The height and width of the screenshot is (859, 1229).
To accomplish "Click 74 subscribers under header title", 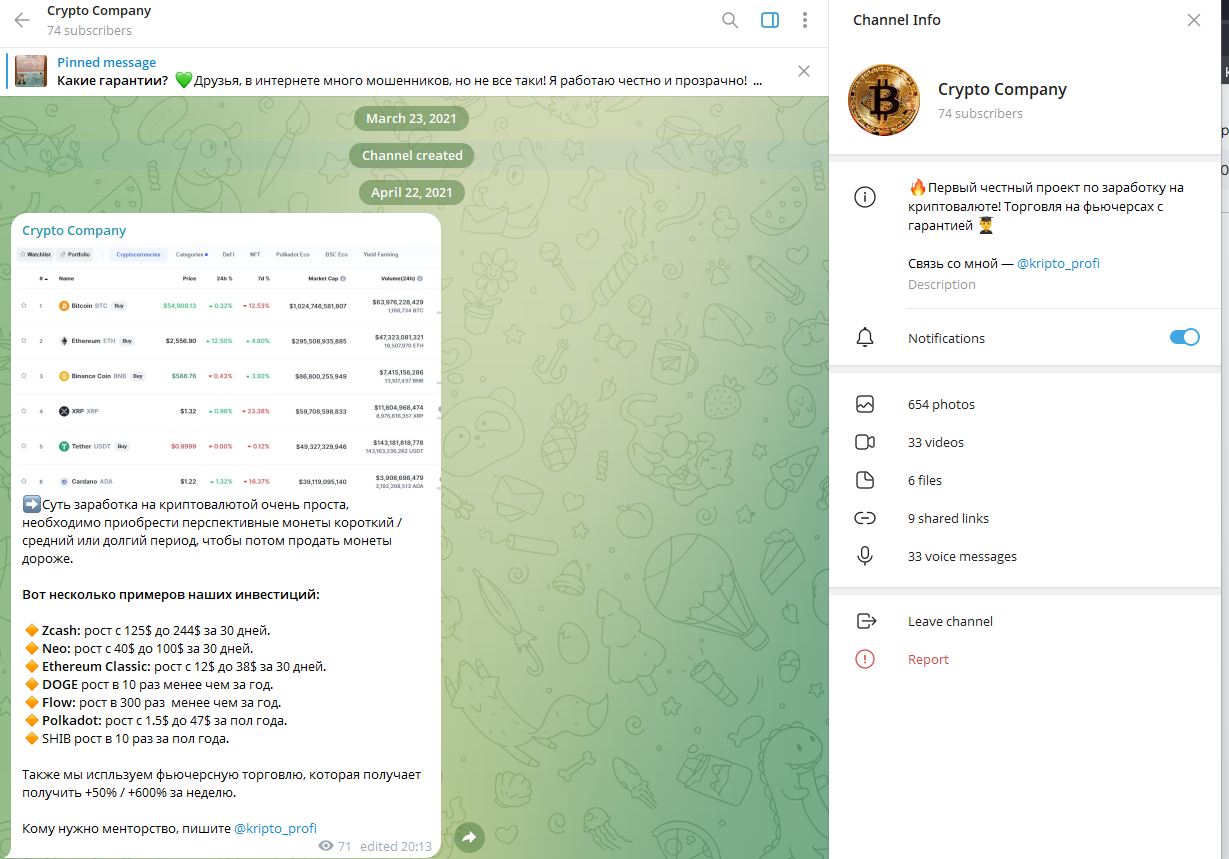I will pyautogui.click(x=89, y=31).
